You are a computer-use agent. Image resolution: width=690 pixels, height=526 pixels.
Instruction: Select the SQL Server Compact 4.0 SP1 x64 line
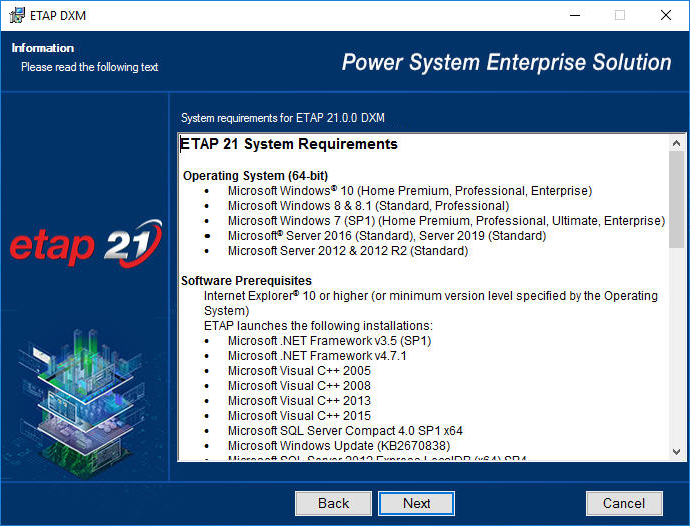(x=345, y=430)
